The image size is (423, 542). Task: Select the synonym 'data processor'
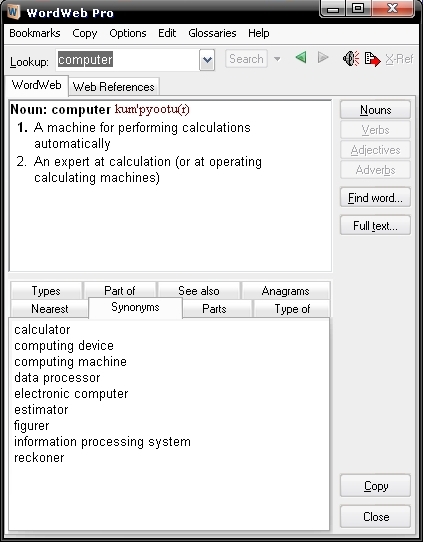coord(57,377)
